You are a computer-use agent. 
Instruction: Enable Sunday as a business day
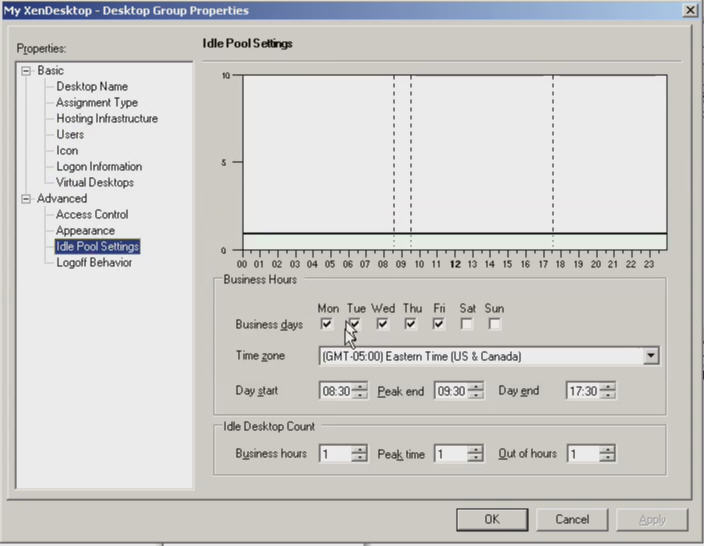pos(494,324)
